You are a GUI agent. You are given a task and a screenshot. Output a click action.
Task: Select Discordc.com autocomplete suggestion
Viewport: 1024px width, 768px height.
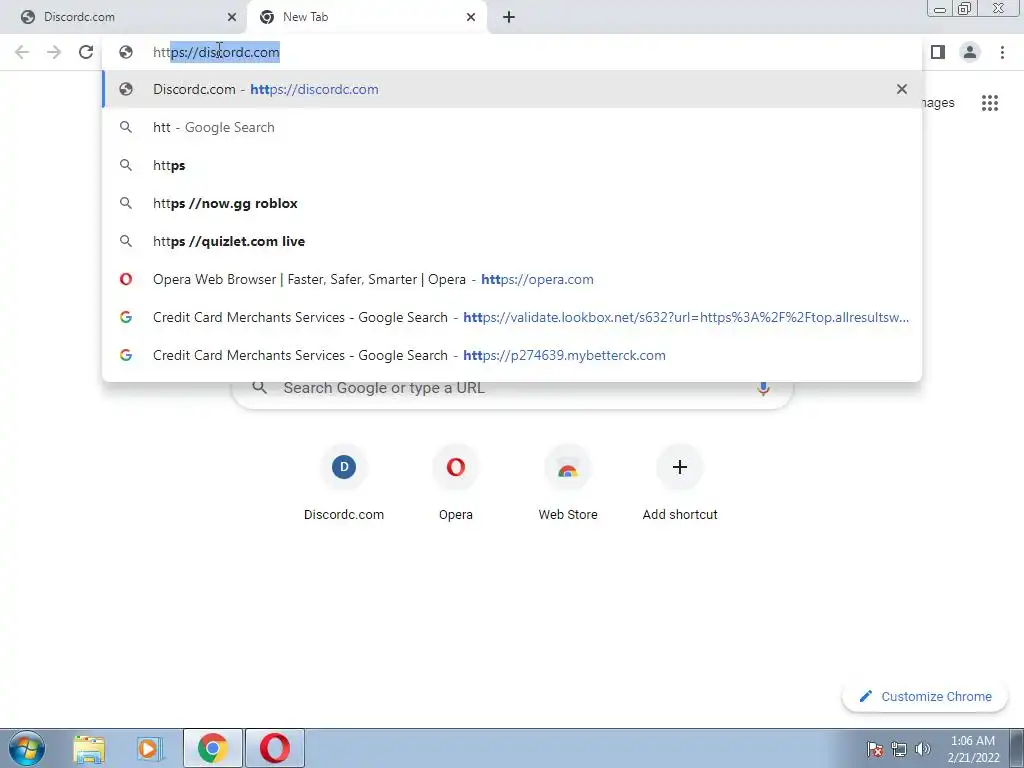512,89
